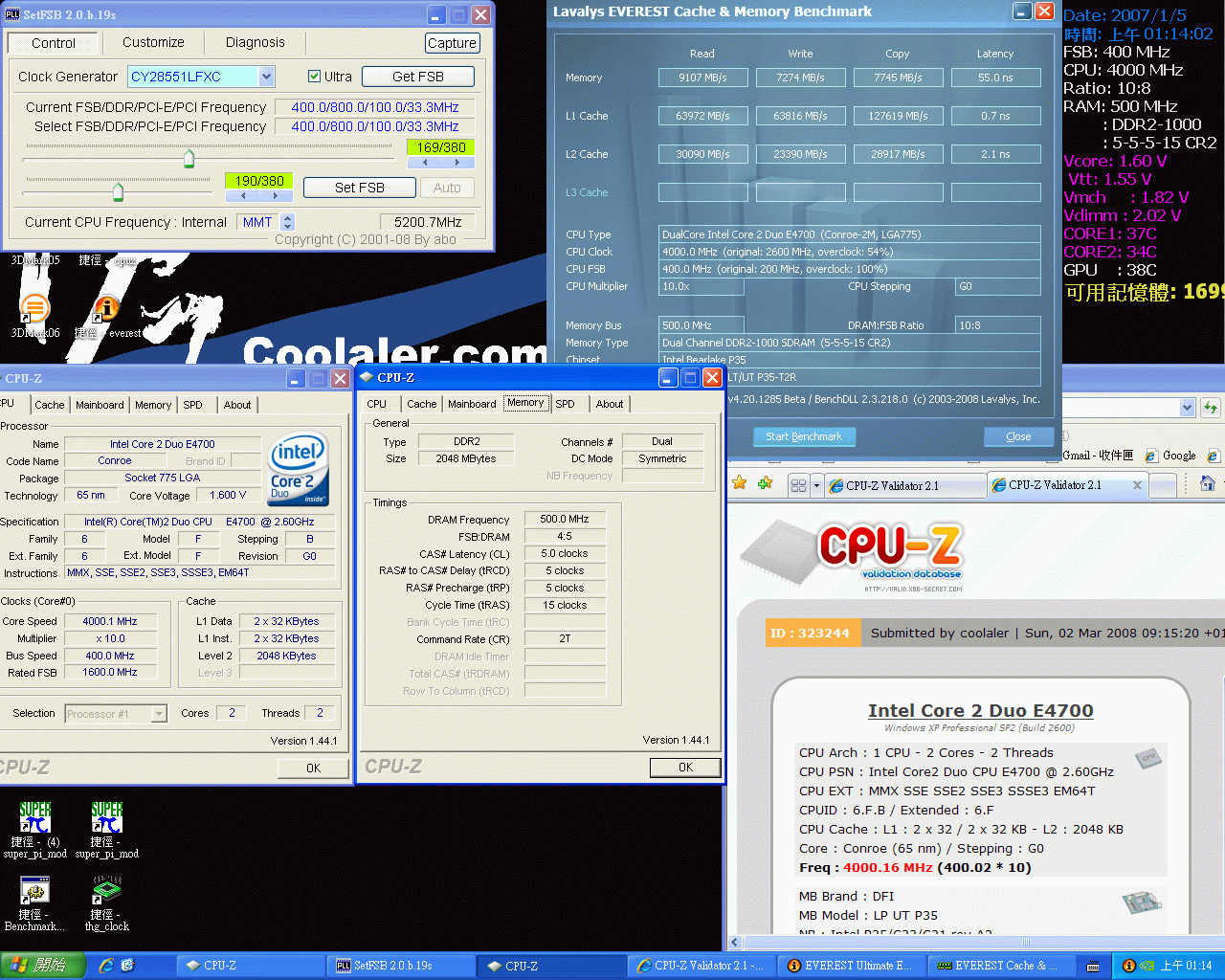1225x980 pixels.
Task: Click the DRAM Frequency 500.0 MHz value
Action: [x=565, y=519]
